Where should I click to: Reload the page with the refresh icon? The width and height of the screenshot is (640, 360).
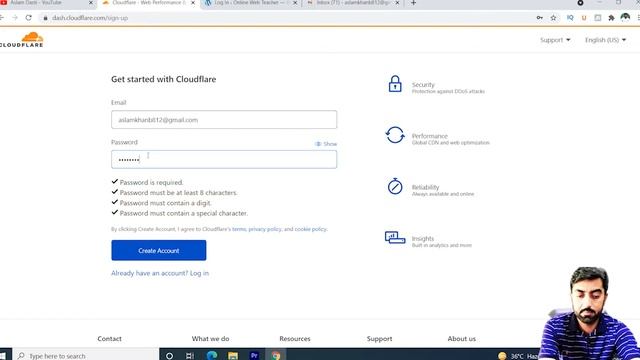[28, 18]
